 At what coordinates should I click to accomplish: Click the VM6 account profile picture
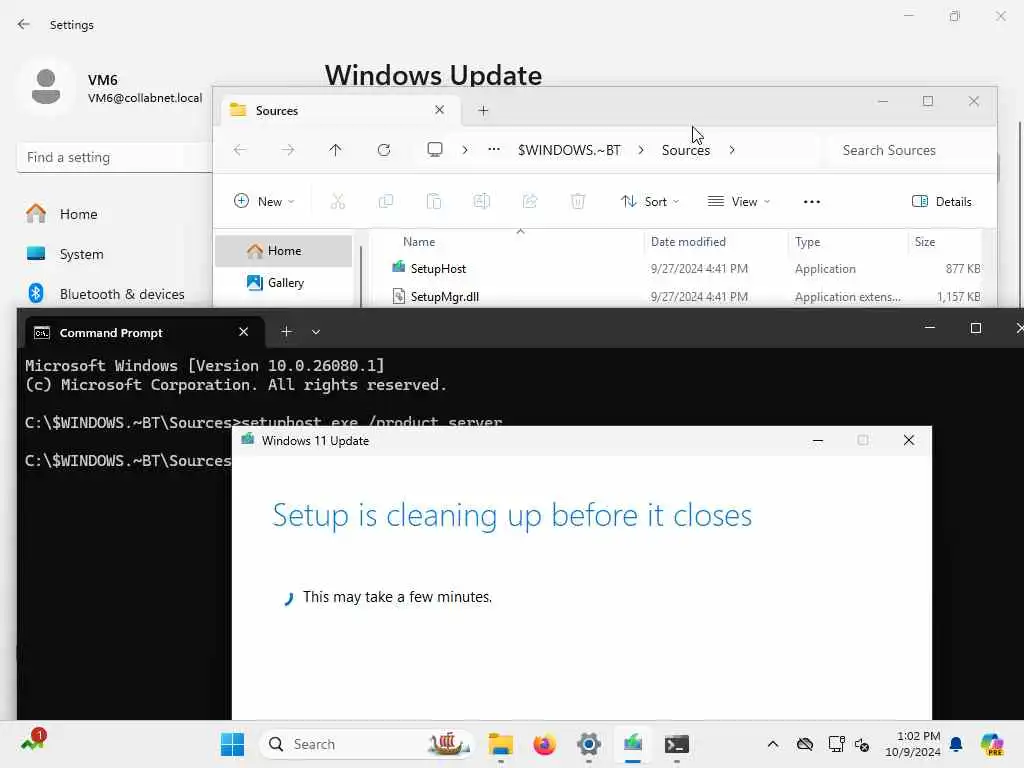(x=46, y=88)
